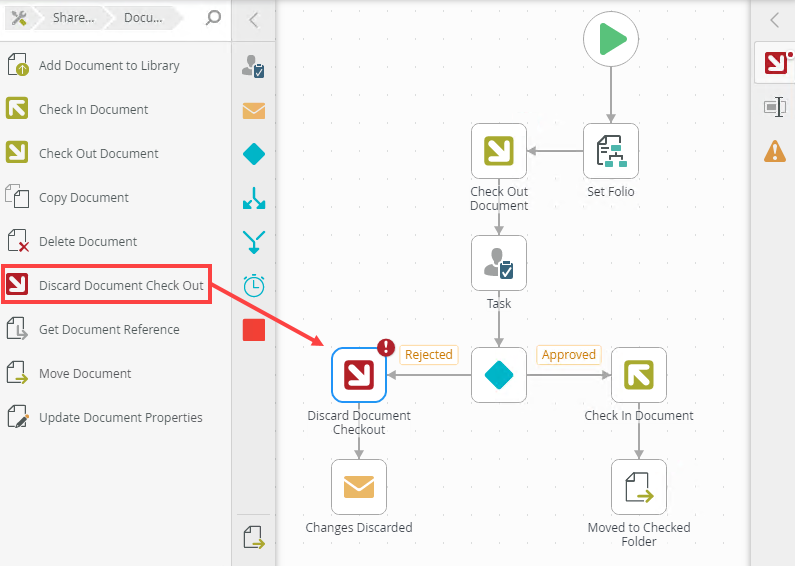
Task: Open the Discard Document Check Out configuration tab
Action: pos(776,63)
